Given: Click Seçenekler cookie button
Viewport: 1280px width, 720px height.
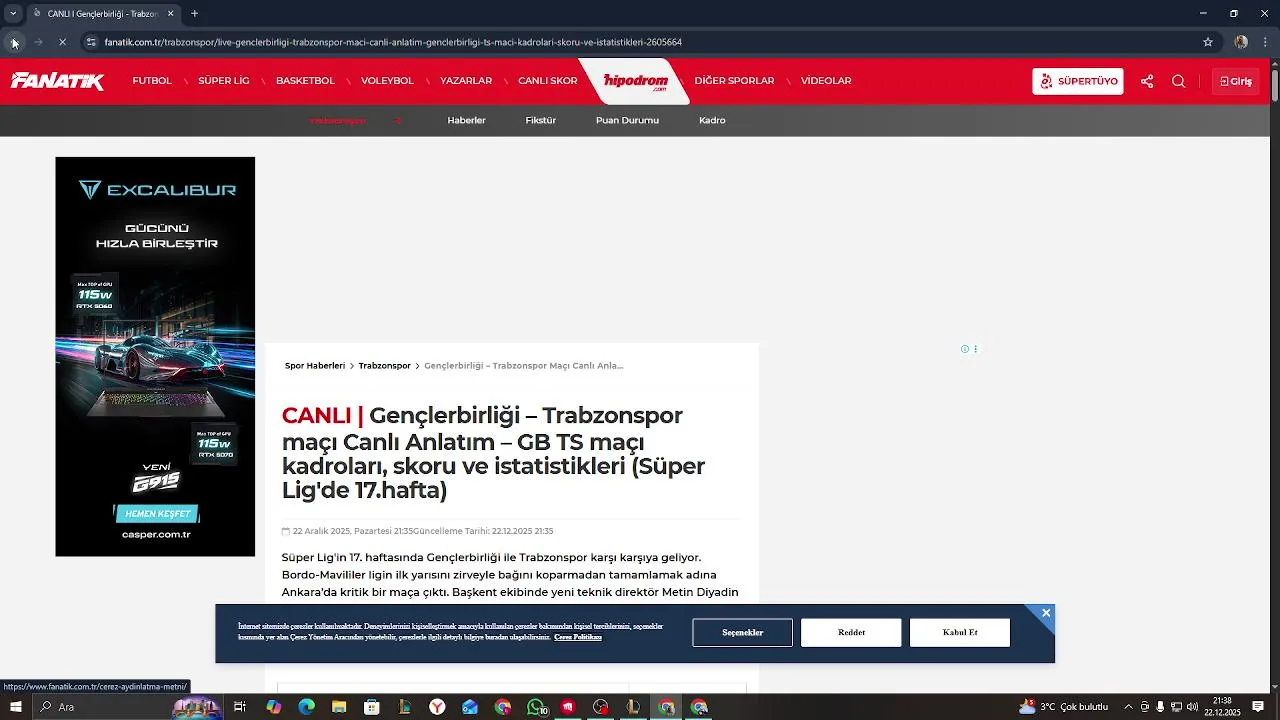Looking at the screenshot, I should [x=742, y=633].
